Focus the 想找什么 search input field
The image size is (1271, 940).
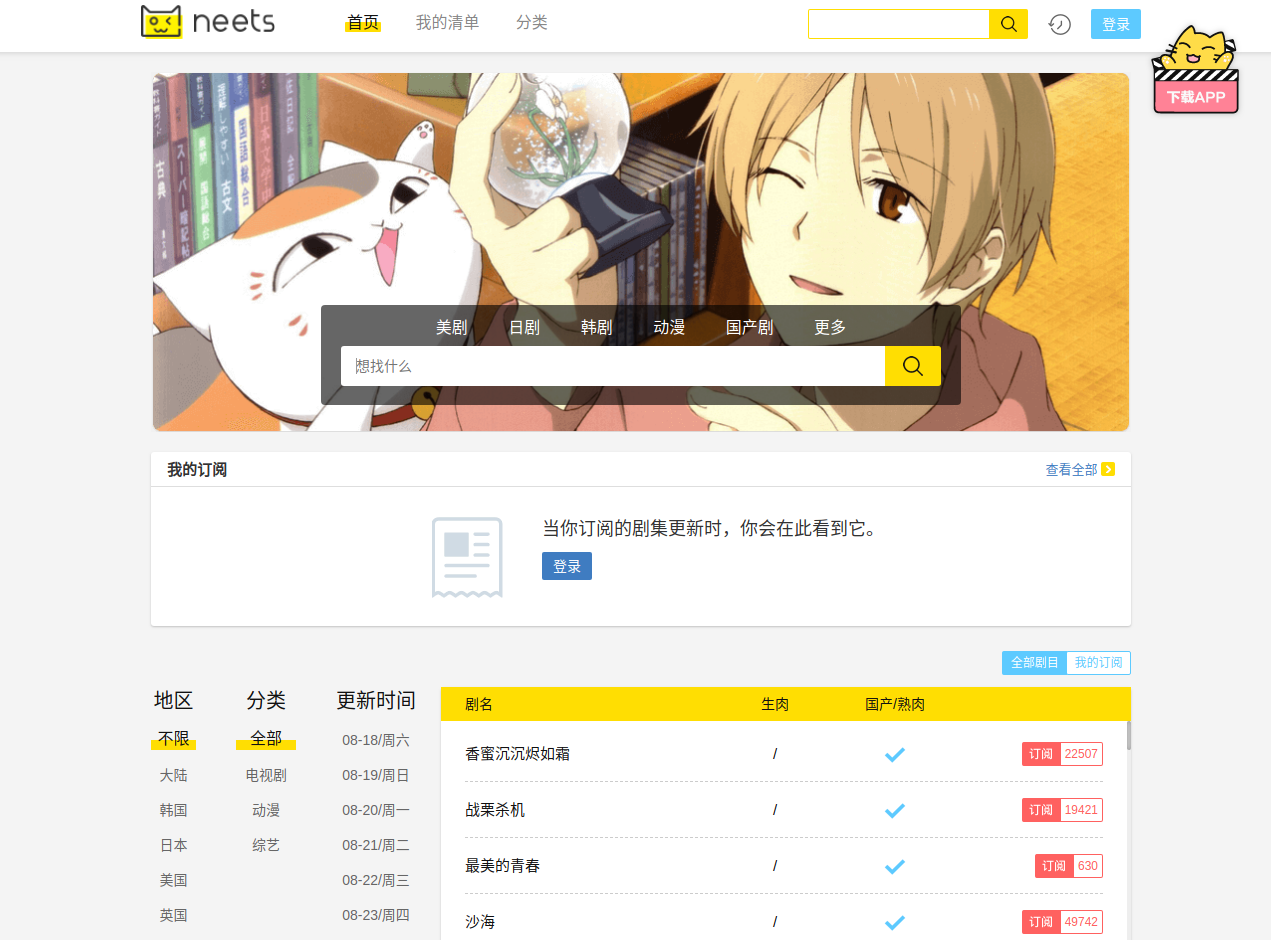tap(612, 366)
